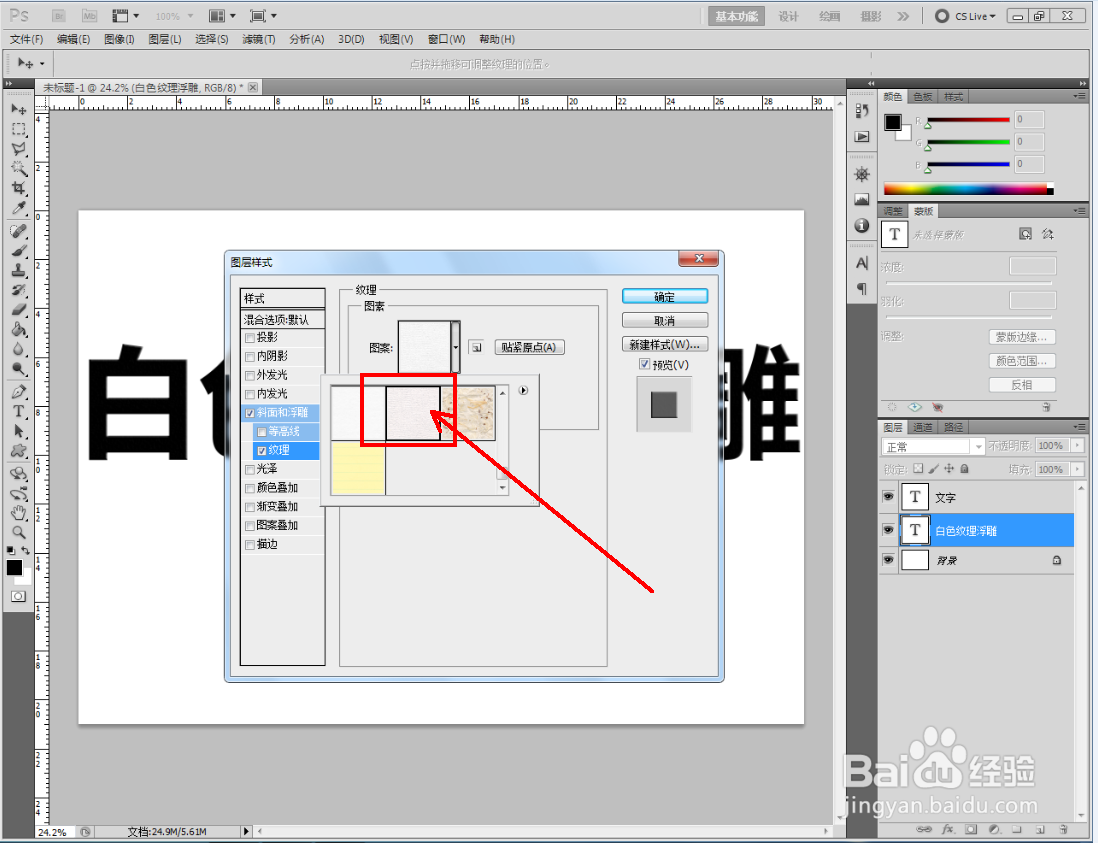Enable the 颜色叠加 checkbox
The width and height of the screenshot is (1098, 843).
point(250,489)
